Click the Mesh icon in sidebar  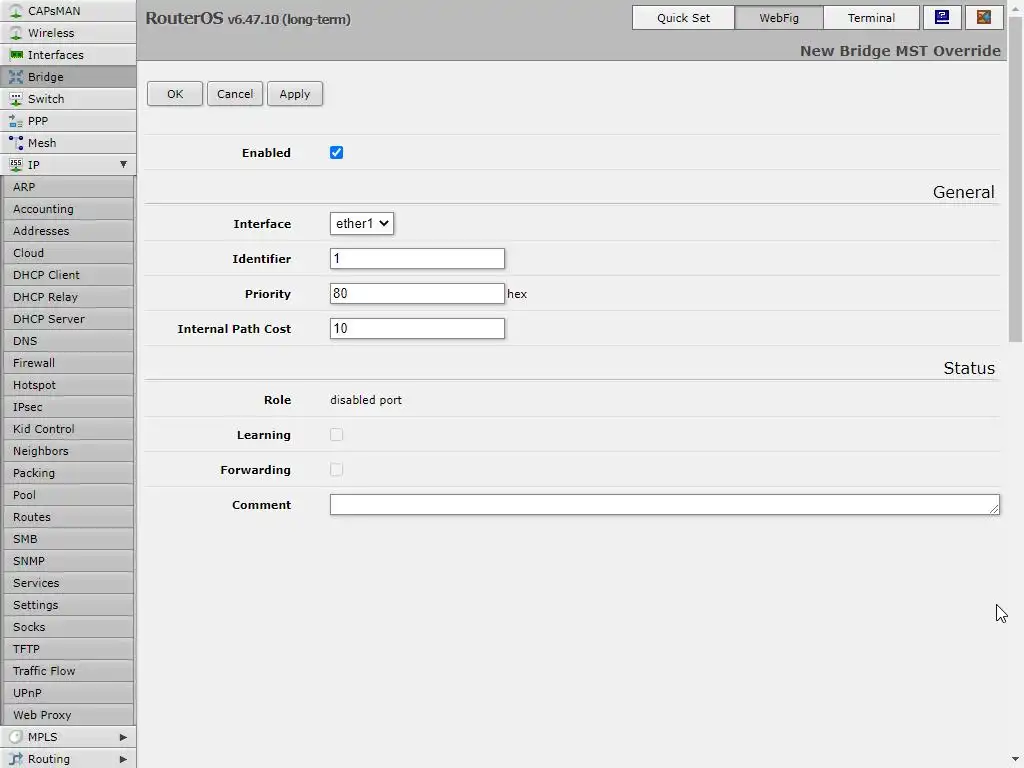[x=16, y=143]
